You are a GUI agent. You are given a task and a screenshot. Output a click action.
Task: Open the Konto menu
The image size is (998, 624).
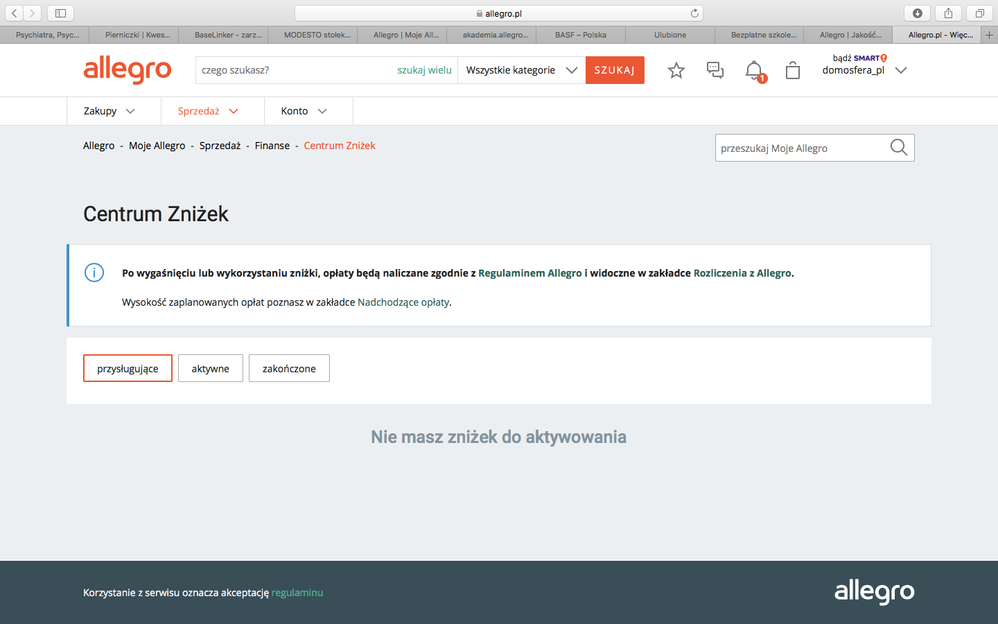click(303, 111)
